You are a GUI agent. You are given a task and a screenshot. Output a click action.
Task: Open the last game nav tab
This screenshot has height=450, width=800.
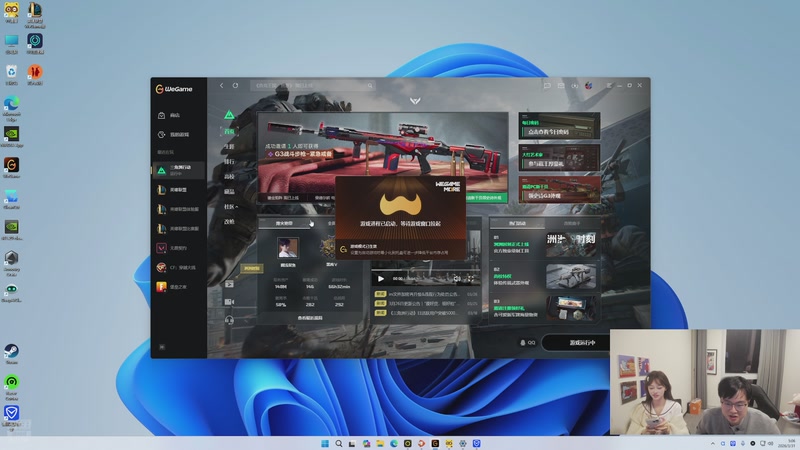point(230,221)
